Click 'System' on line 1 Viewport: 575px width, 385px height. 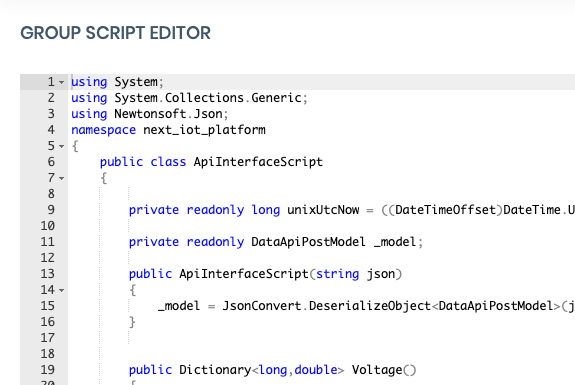pyautogui.click(x=136, y=82)
